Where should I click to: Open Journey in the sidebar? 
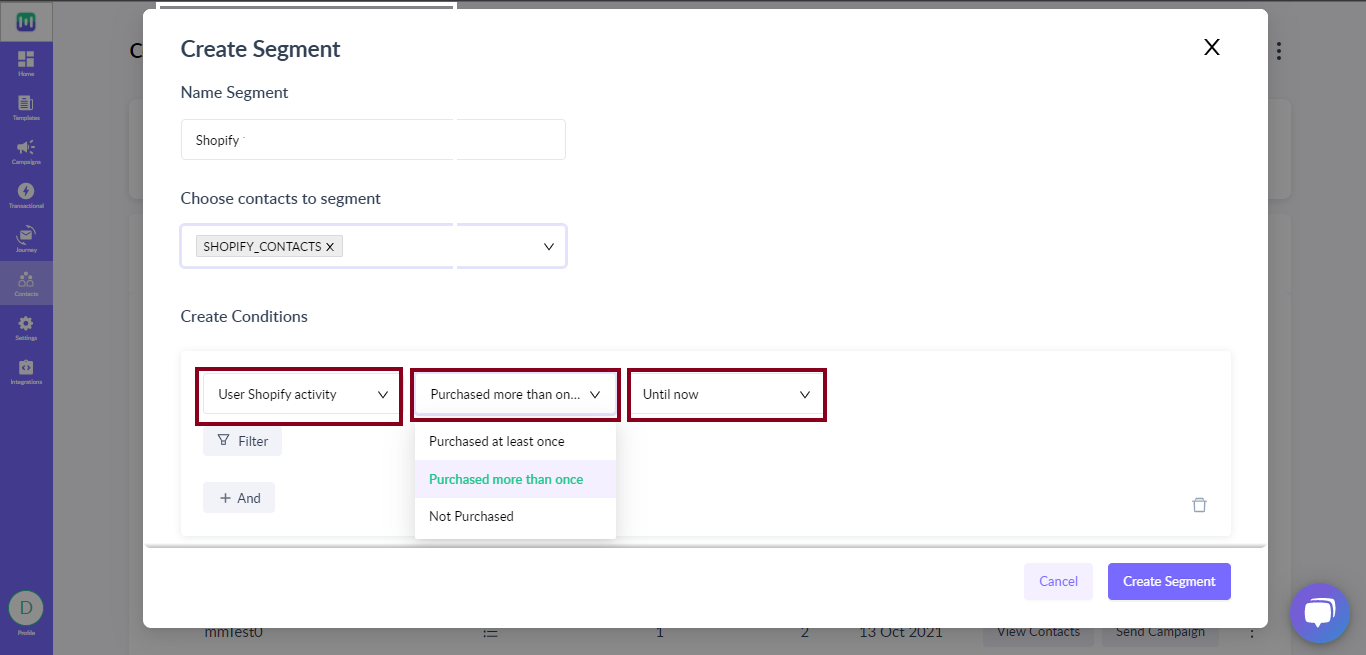pyautogui.click(x=26, y=240)
